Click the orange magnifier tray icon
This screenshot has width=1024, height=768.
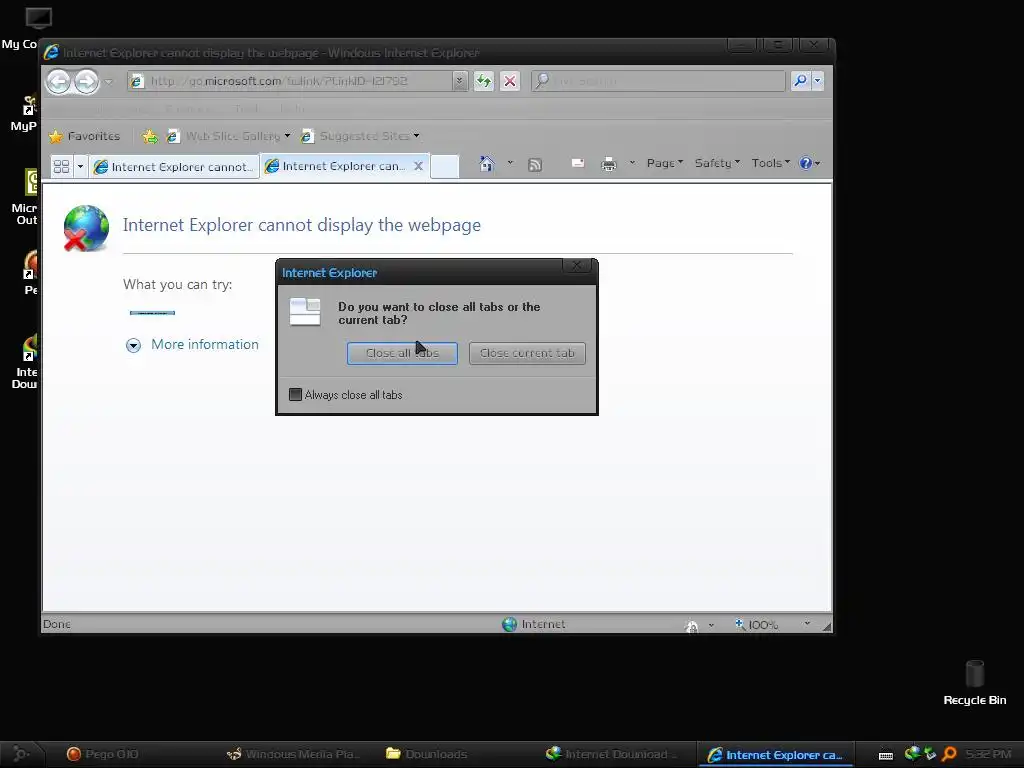949,754
